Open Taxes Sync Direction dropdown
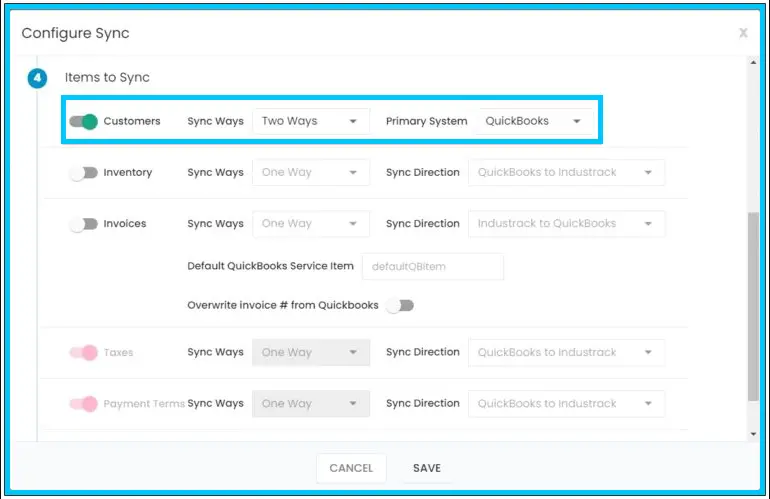770x499 pixels. tap(567, 352)
